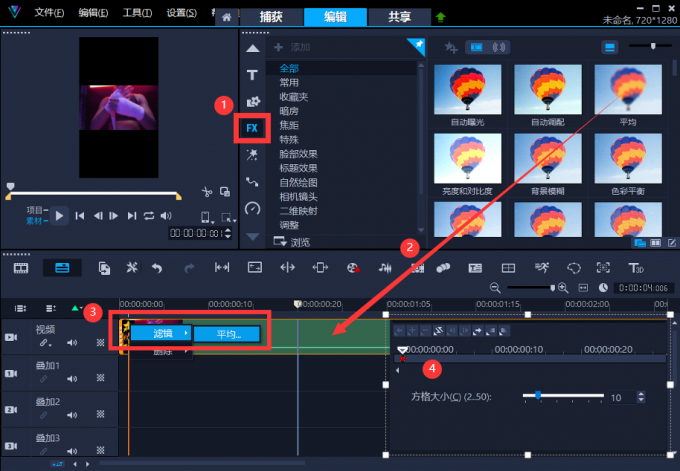Open the green add-track triangle dropdown

(x=76, y=308)
